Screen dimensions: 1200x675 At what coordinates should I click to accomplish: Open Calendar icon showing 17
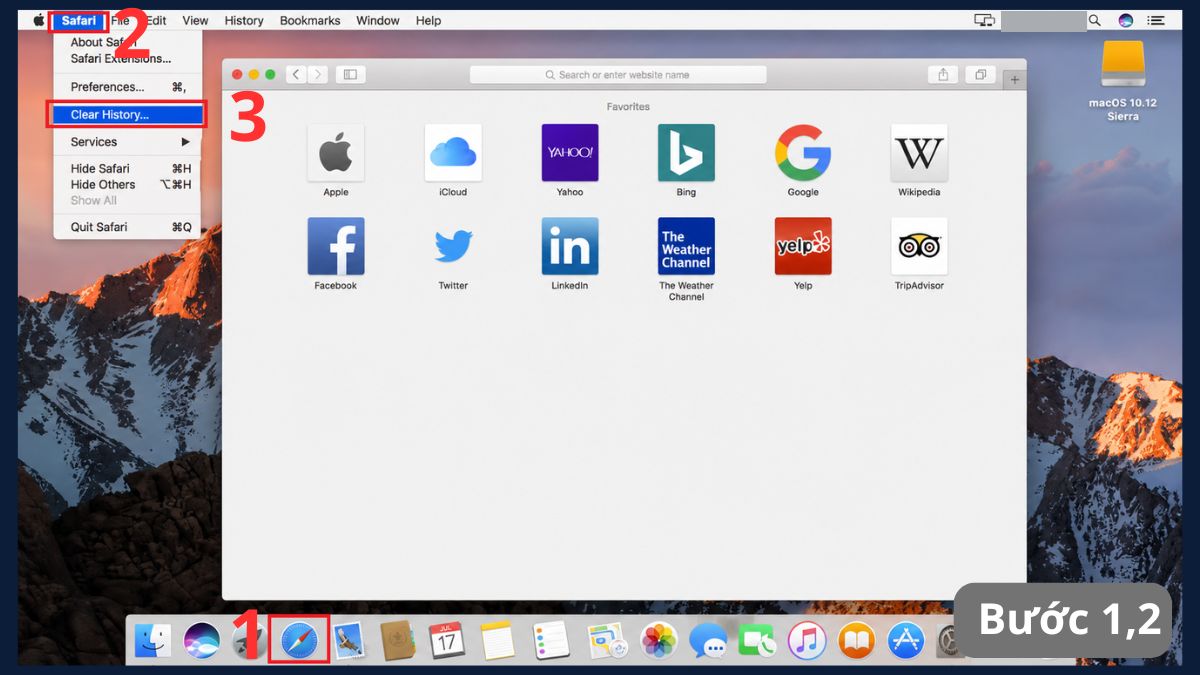click(447, 641)
